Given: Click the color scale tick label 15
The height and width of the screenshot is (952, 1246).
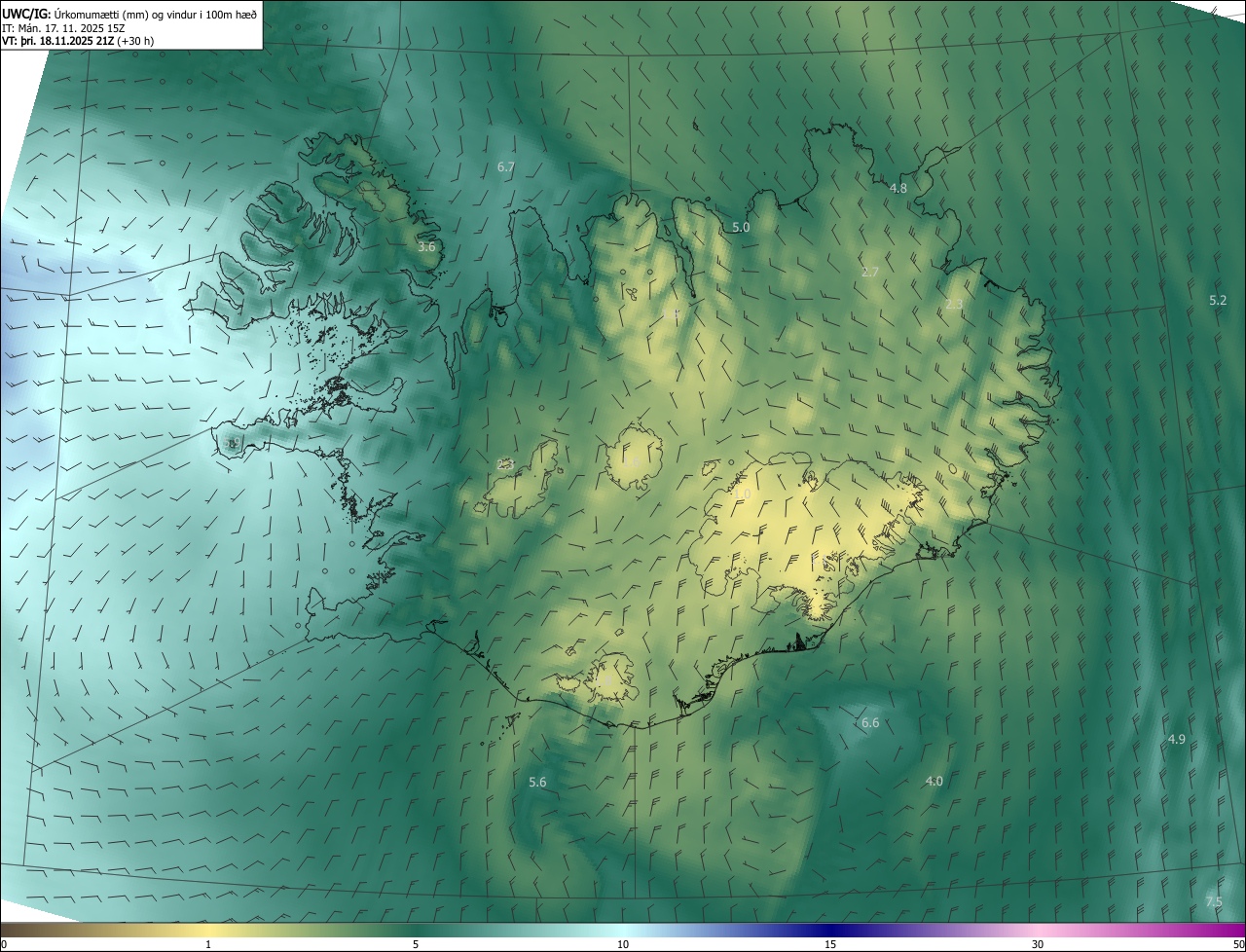Looking at the screenshot, I should pos(830,944).
